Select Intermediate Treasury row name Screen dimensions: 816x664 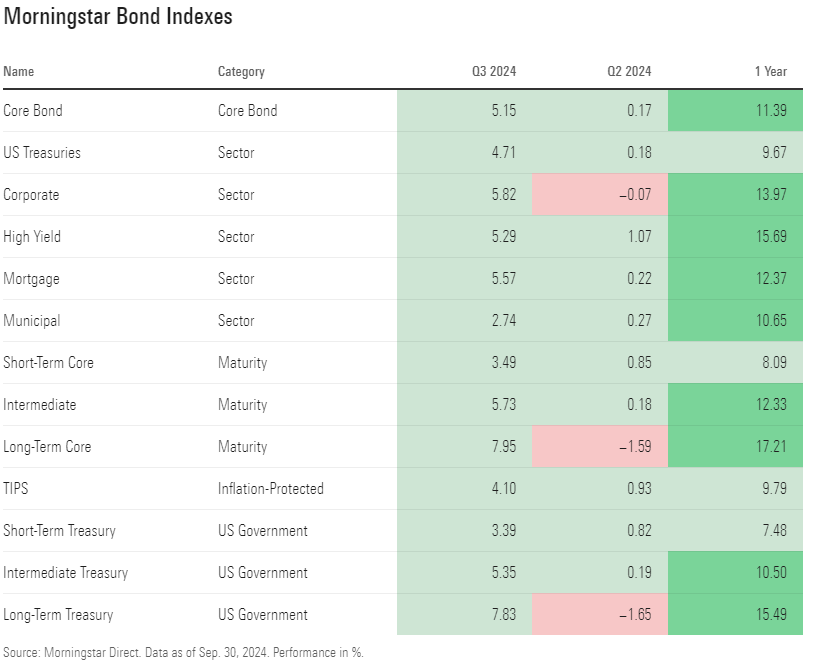(x=66, y=573)
